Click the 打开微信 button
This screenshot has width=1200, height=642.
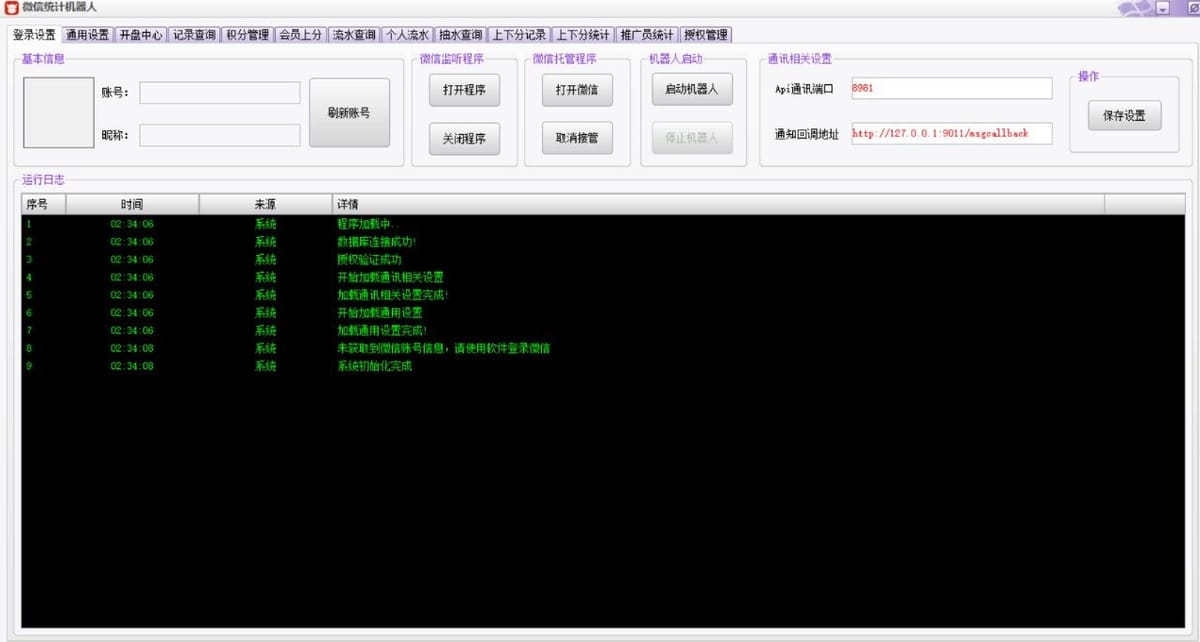pyautogui.click(x=578, y=90)
